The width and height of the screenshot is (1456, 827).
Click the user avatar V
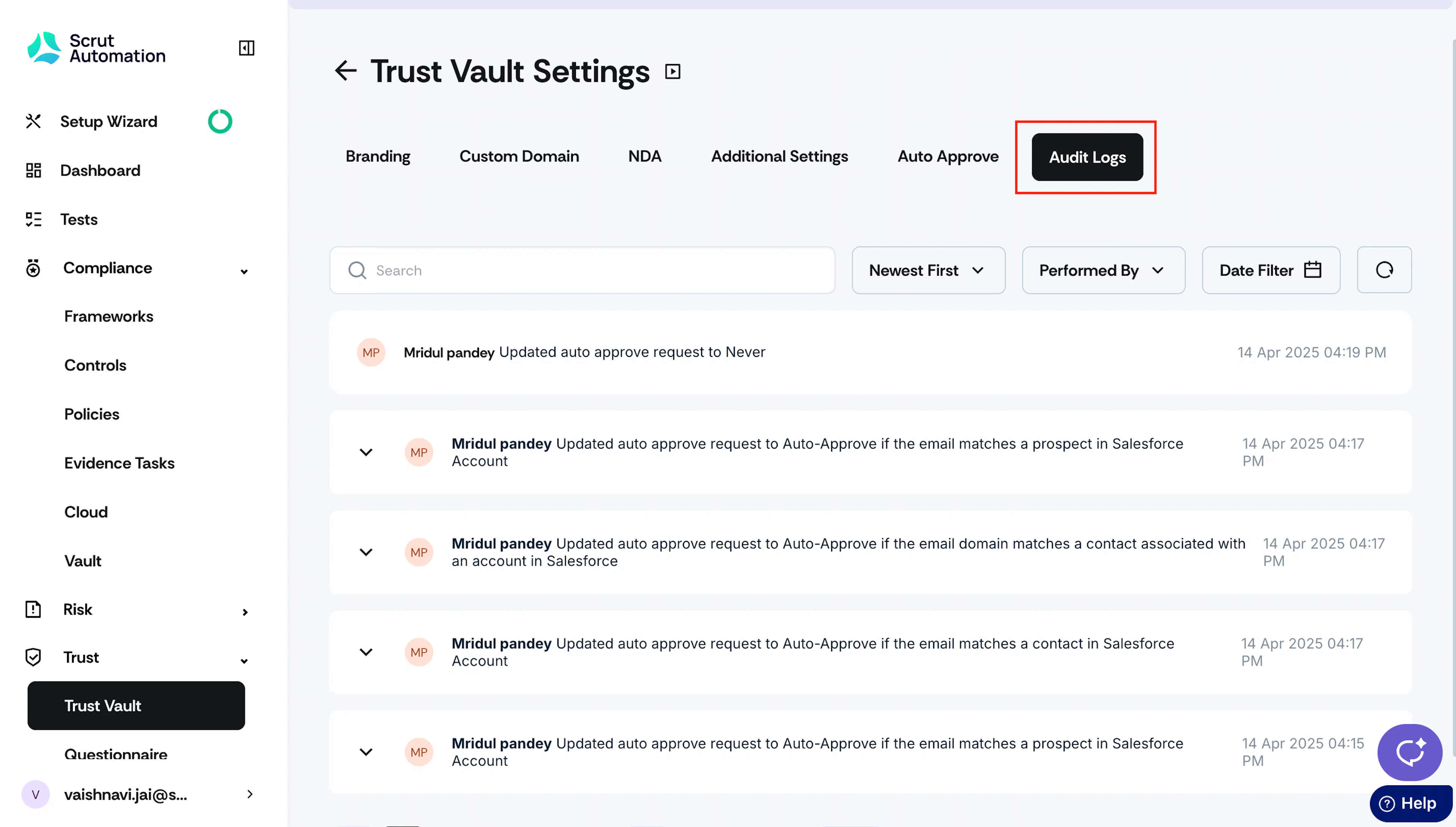35,794
